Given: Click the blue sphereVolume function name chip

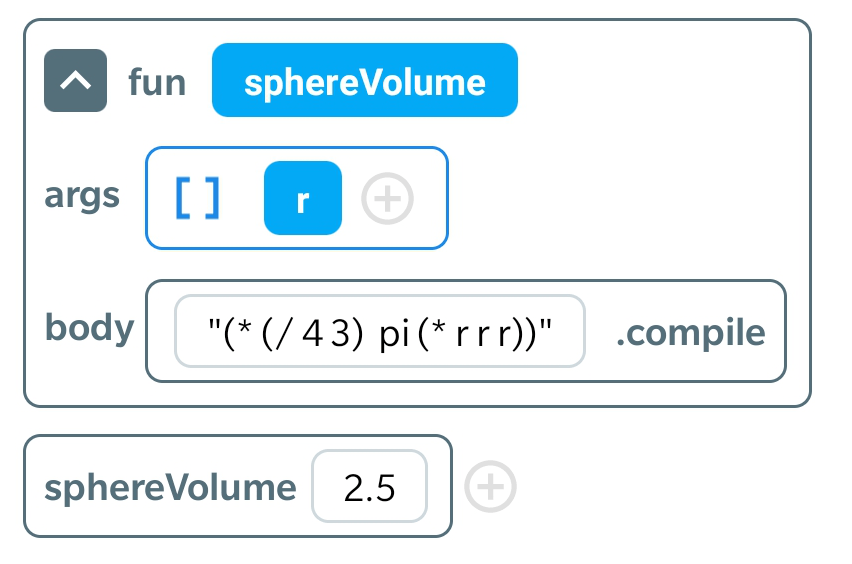Looking at the screenshot, I should 364,81.
